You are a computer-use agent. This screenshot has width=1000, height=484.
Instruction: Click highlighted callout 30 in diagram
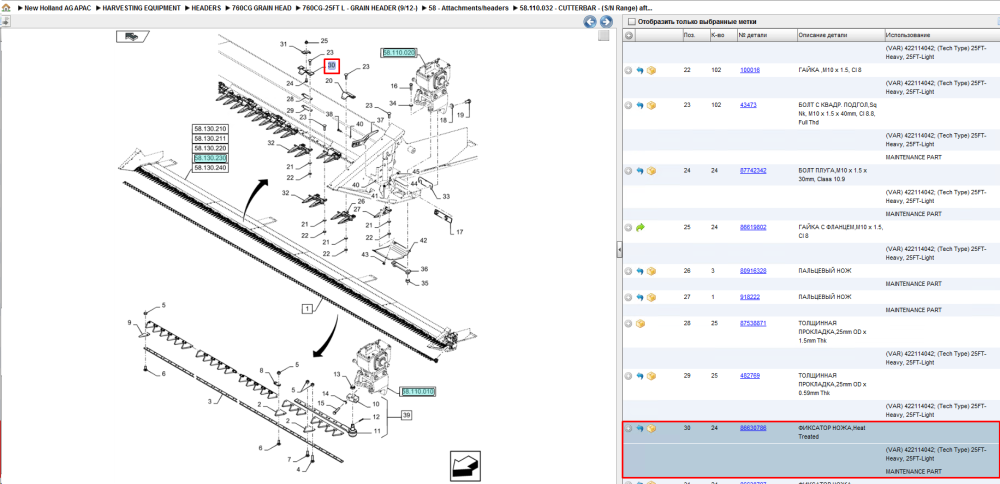click(332, 66)
